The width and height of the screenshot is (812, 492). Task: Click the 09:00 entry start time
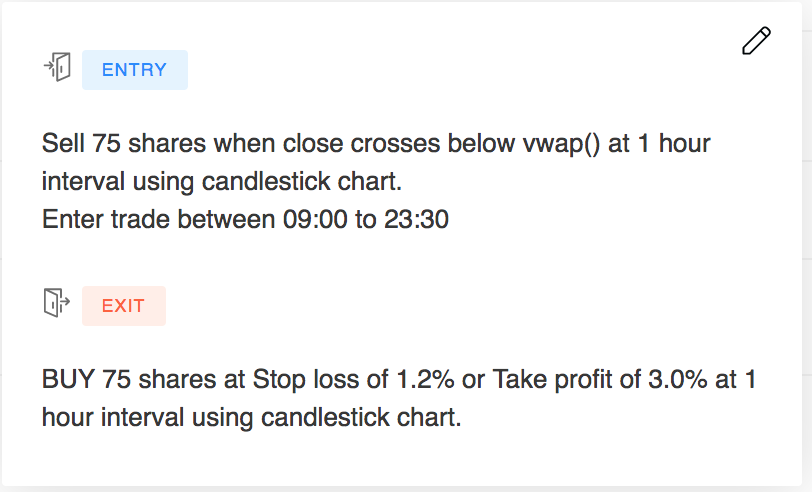point(315,220)
